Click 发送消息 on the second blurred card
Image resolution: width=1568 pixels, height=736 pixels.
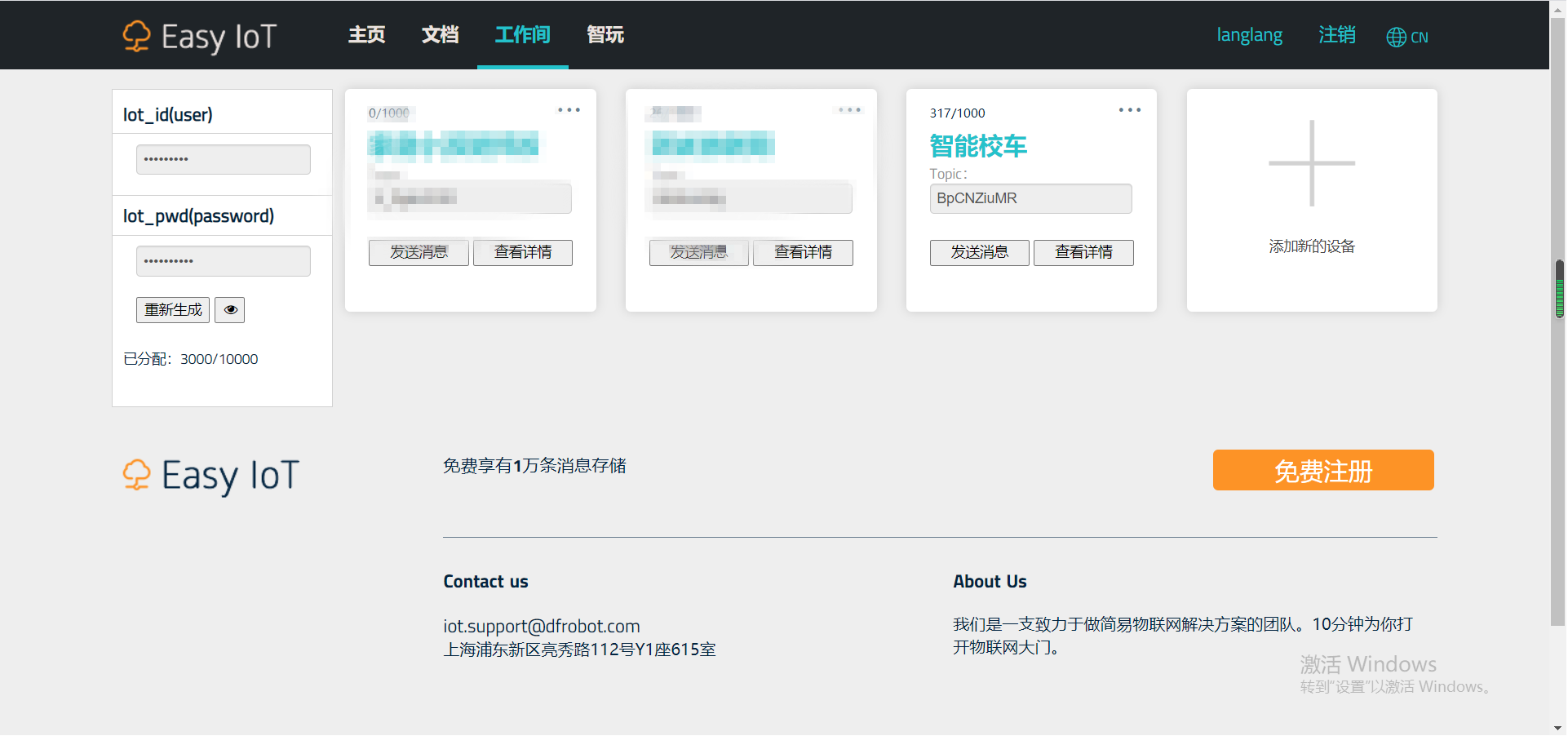(x=699, y=252)
